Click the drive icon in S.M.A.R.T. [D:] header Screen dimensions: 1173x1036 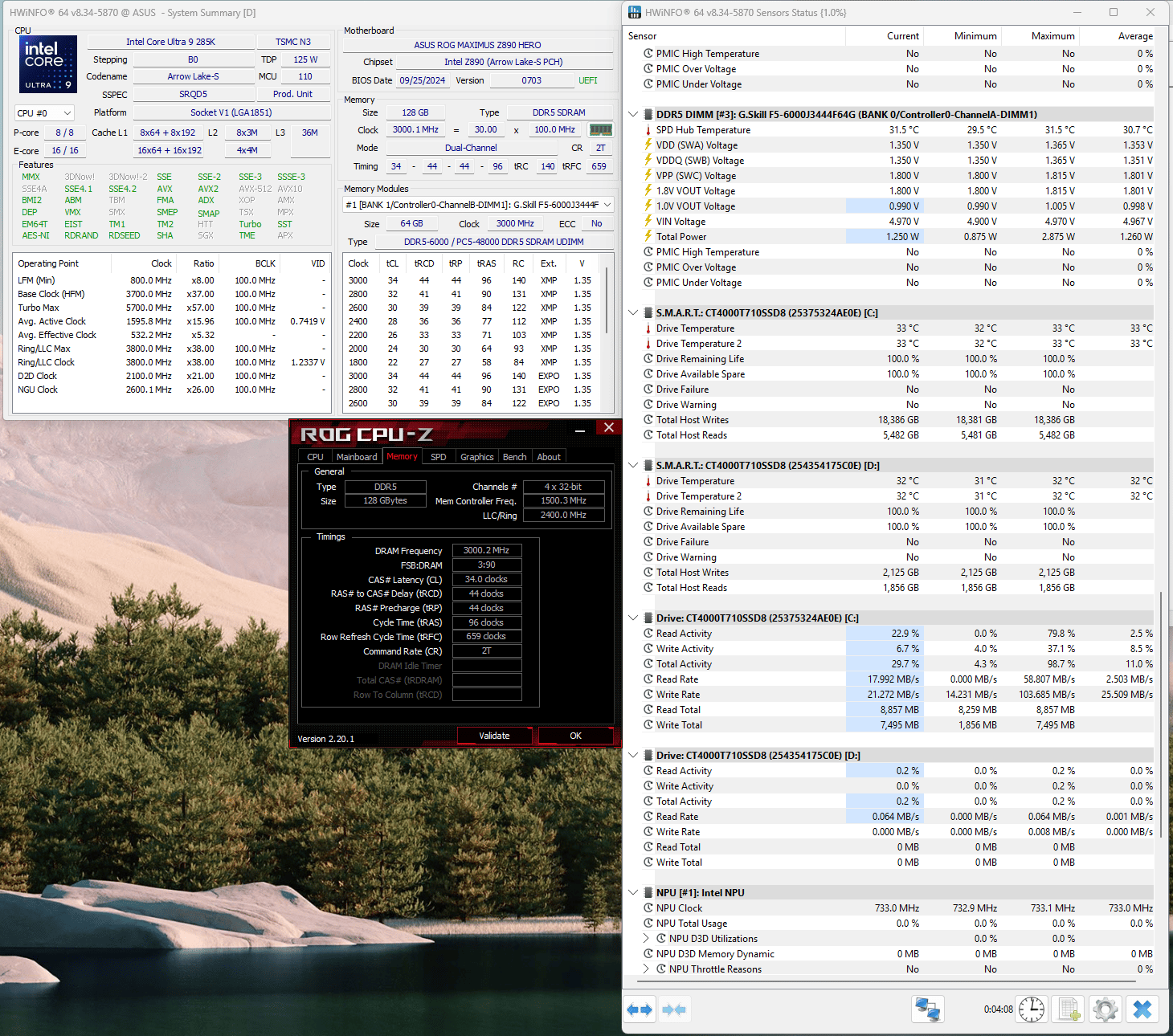click(648, 466)
